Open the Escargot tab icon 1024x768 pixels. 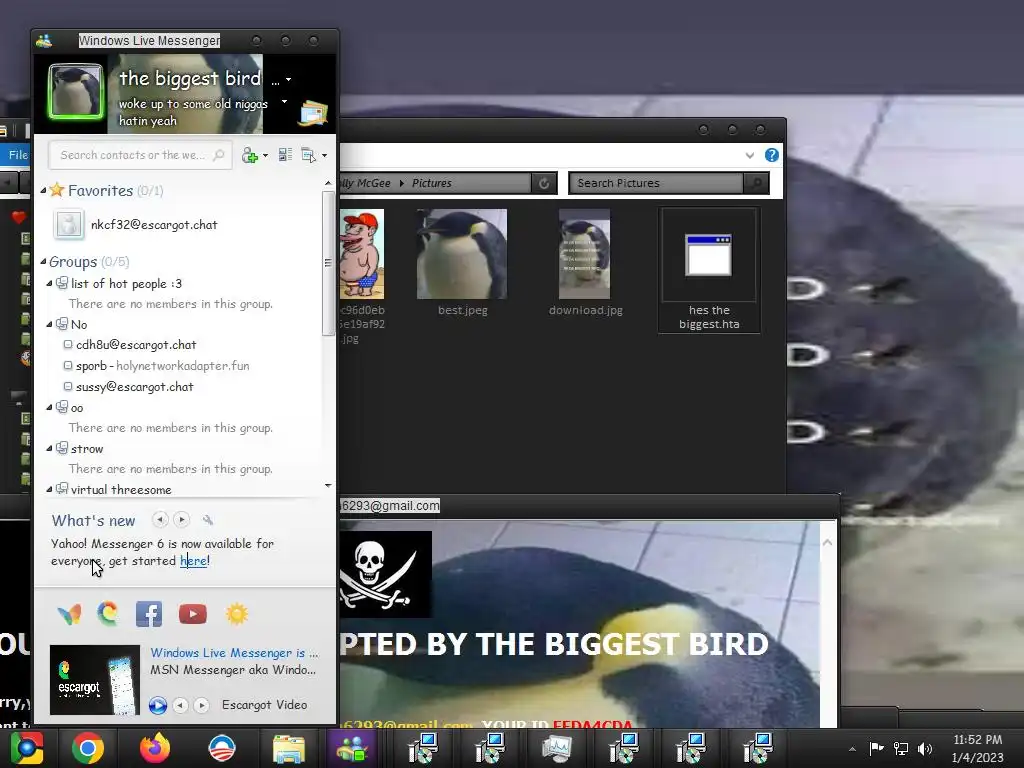pyautogui.click(x=108, y=614)
